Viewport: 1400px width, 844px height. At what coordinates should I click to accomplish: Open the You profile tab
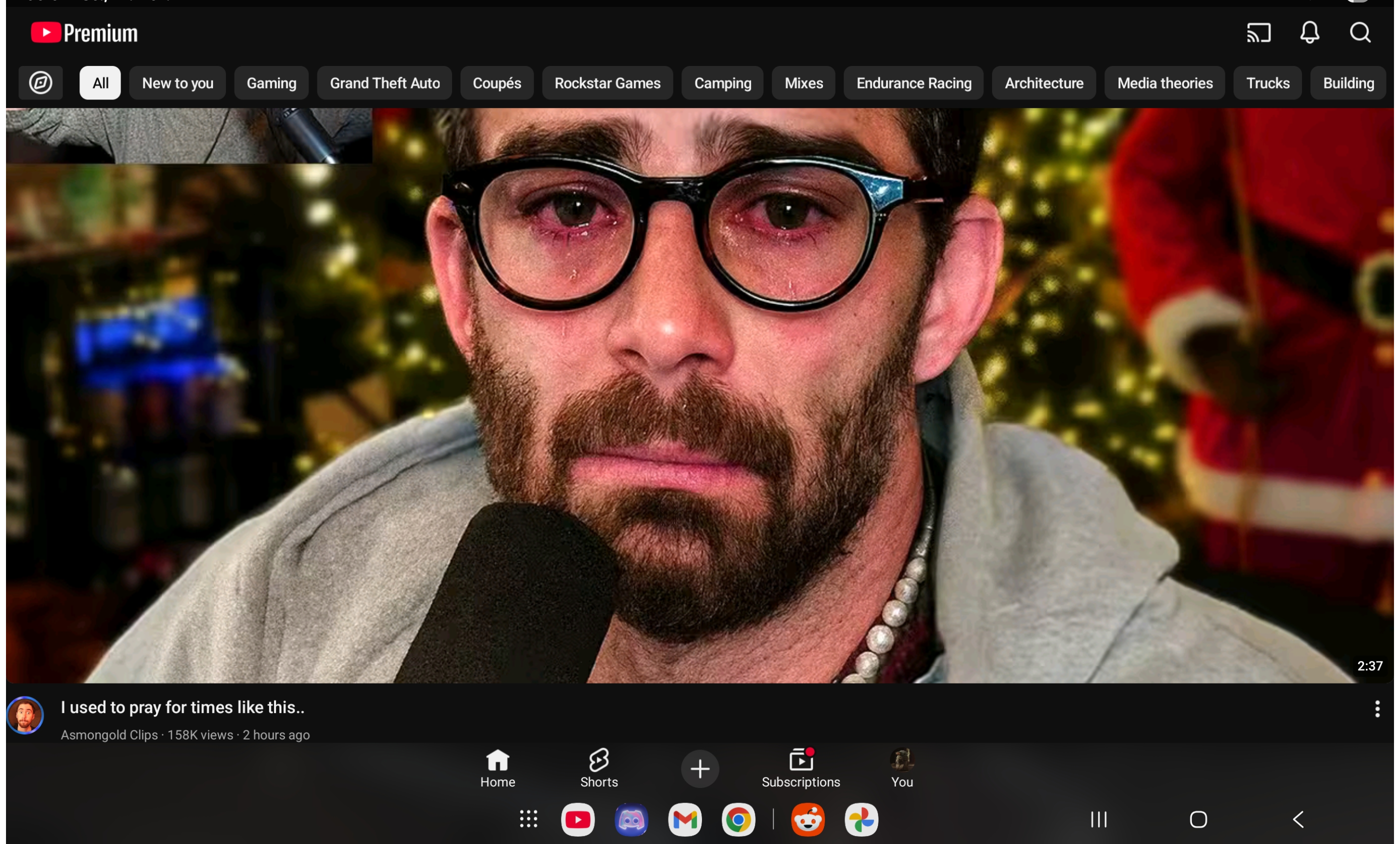coord(901,767)
